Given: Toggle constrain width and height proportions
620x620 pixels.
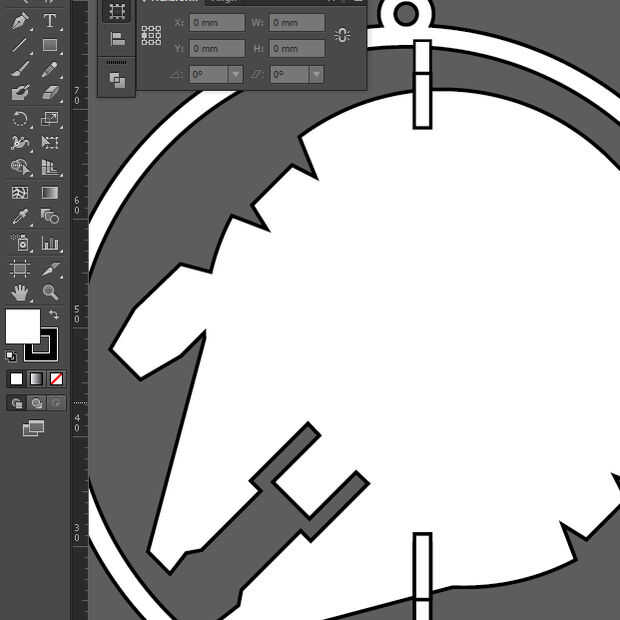Looking at the screenshot, I should (x=342, y=35).
